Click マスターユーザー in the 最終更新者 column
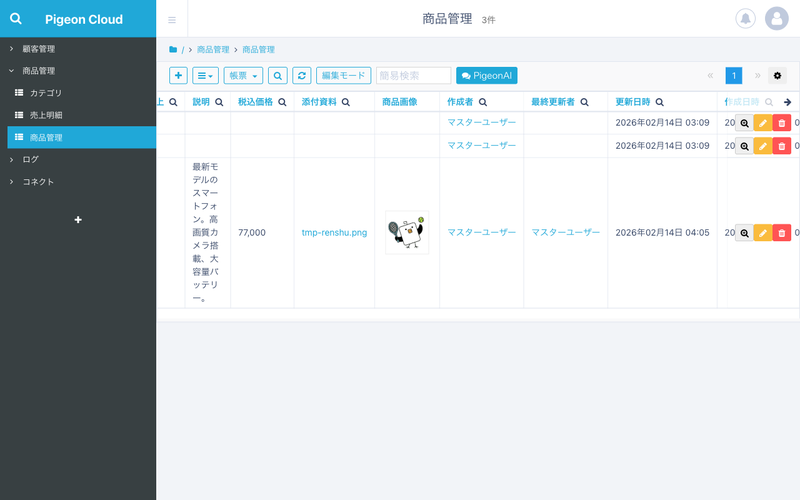 (565, 232)
